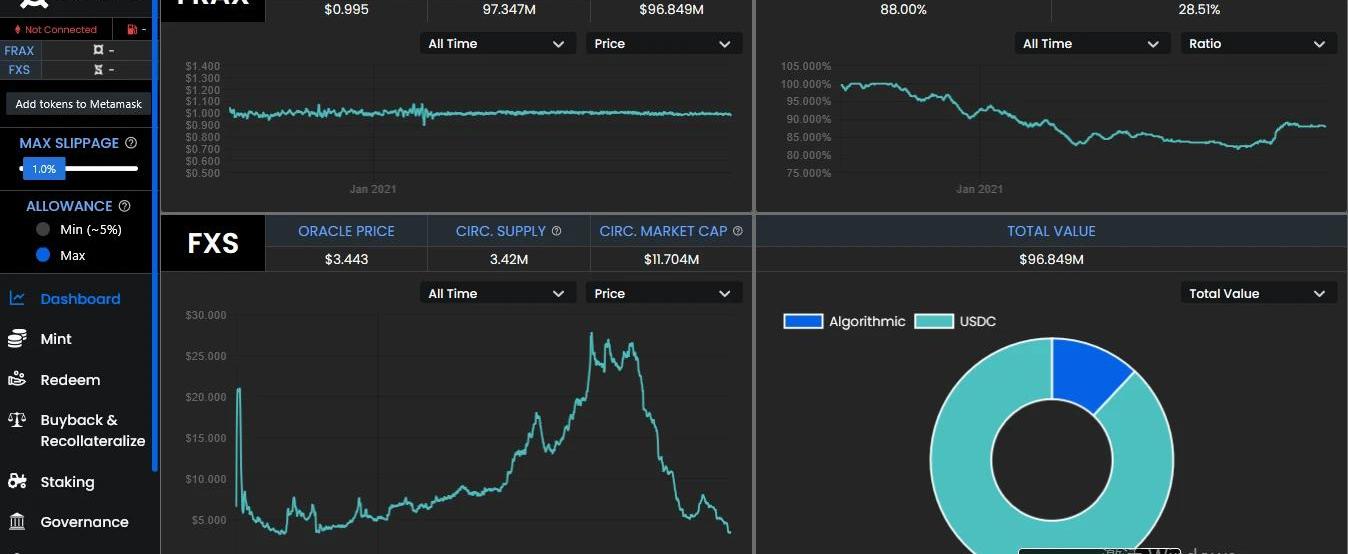Click the CIRC. MARKET CAP header text
Viewport: 1348px width, 554px height.
663,231
